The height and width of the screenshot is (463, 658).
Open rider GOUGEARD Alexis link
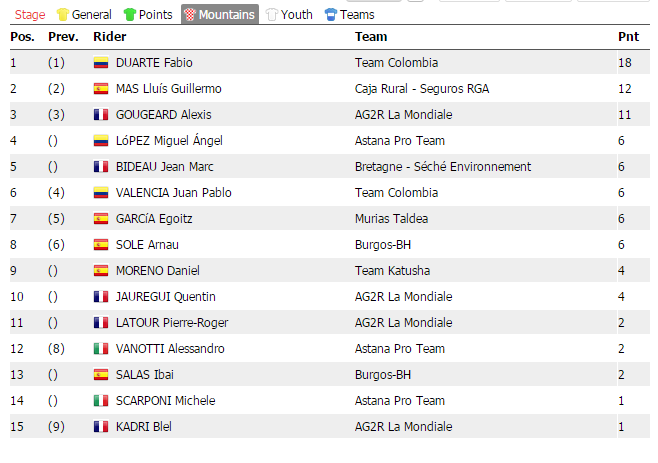[163, 115]
